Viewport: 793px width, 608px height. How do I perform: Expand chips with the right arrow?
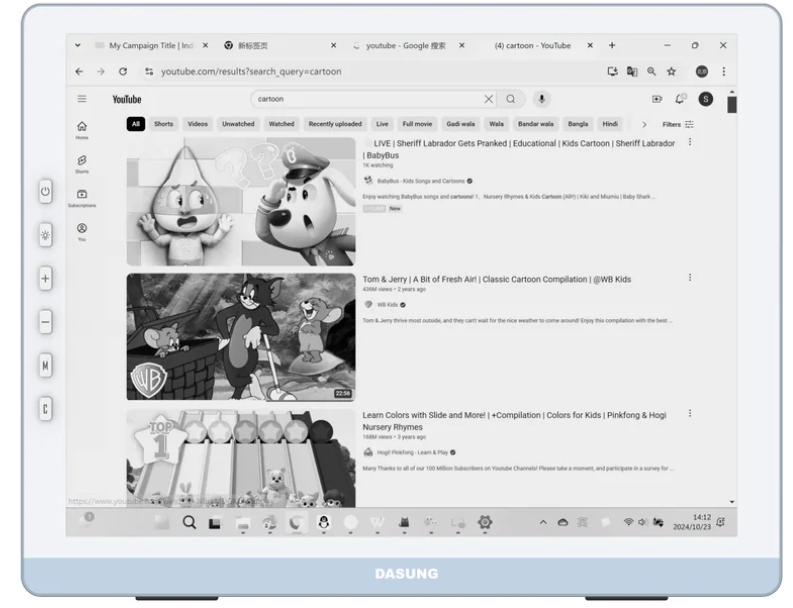coord(644,124)
